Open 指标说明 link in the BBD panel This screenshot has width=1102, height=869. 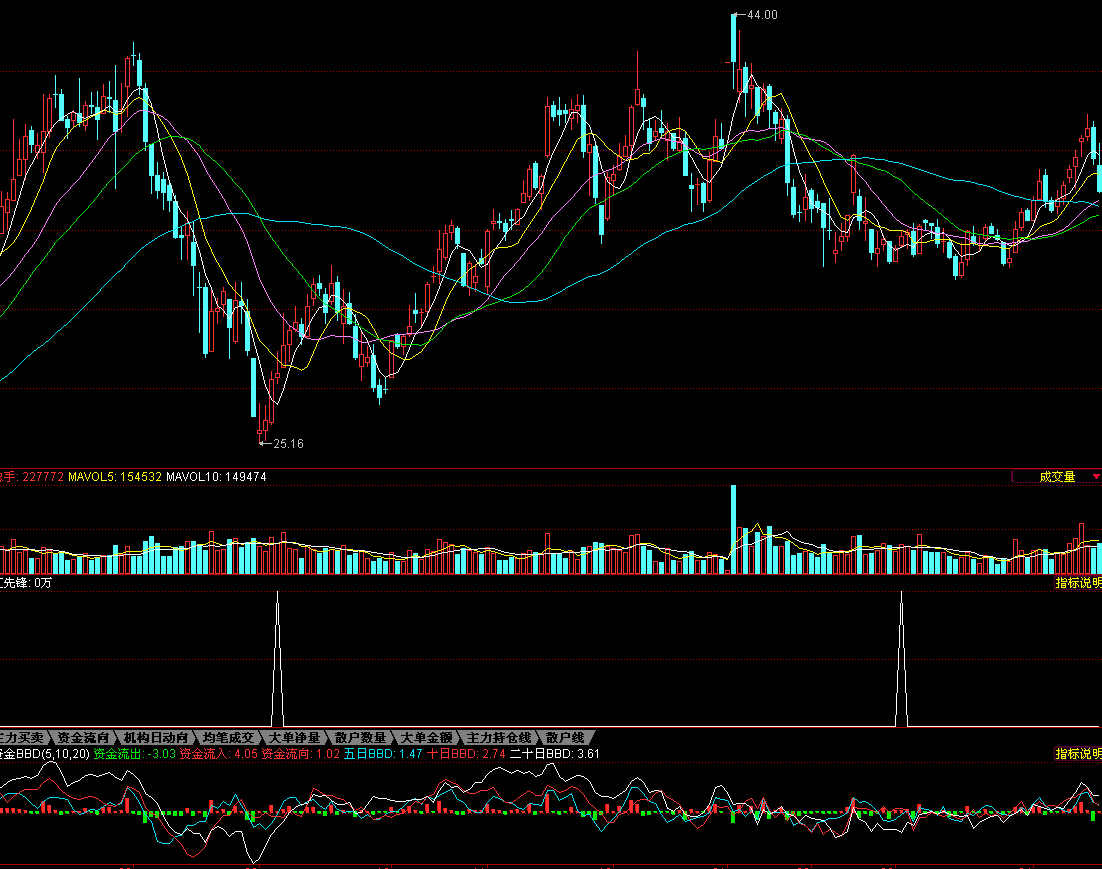point(1078,753)
